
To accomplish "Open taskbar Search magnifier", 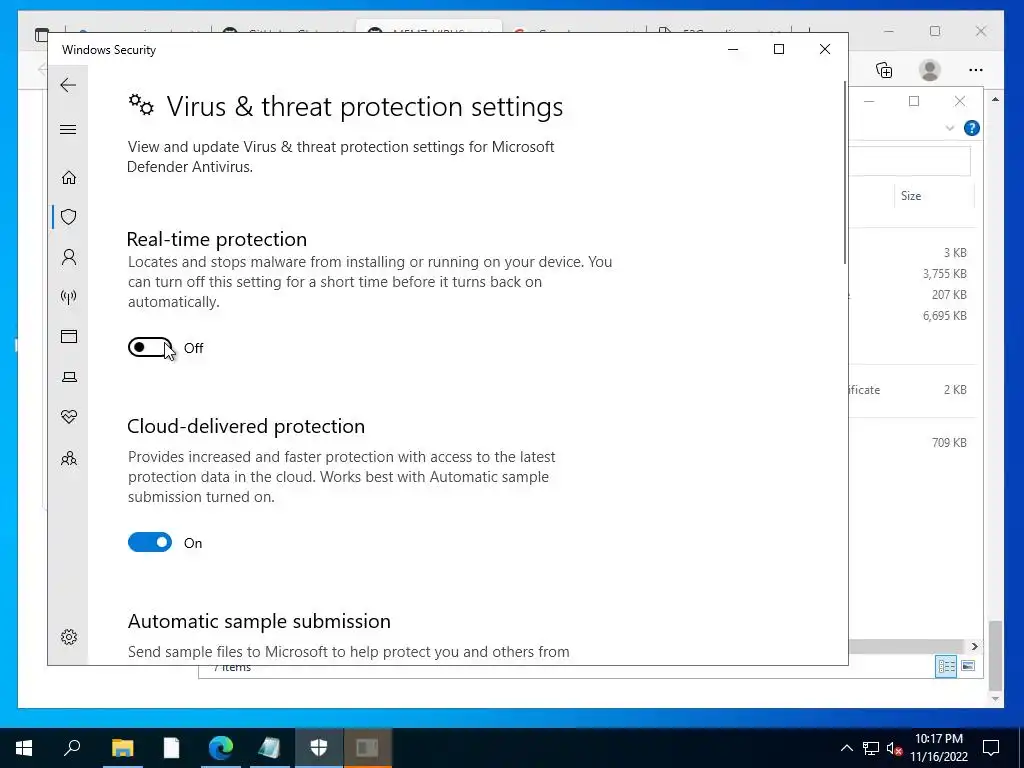I will [72, 747].
